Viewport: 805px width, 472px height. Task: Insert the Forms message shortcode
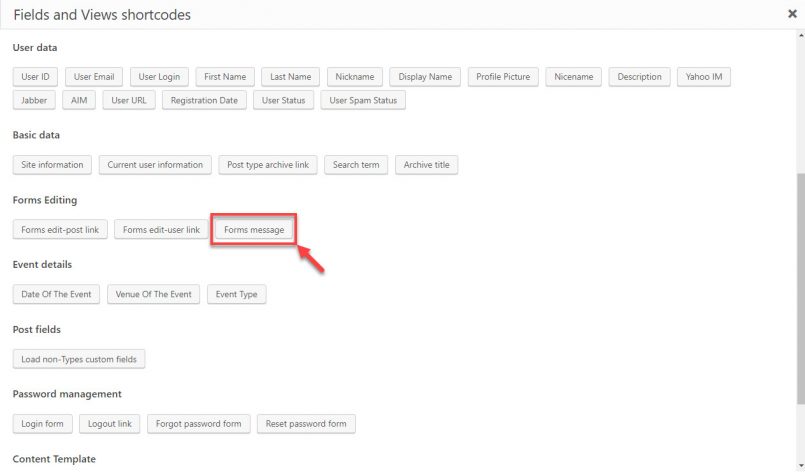click(254, 230)
